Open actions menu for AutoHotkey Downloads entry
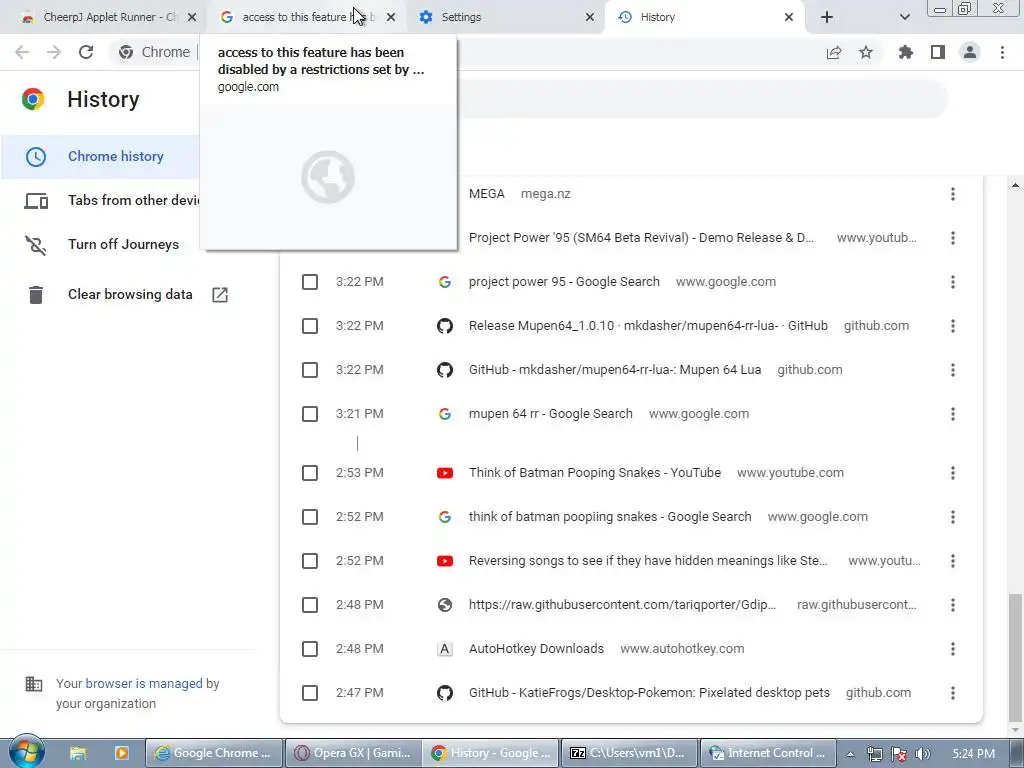 coord(953,648)
